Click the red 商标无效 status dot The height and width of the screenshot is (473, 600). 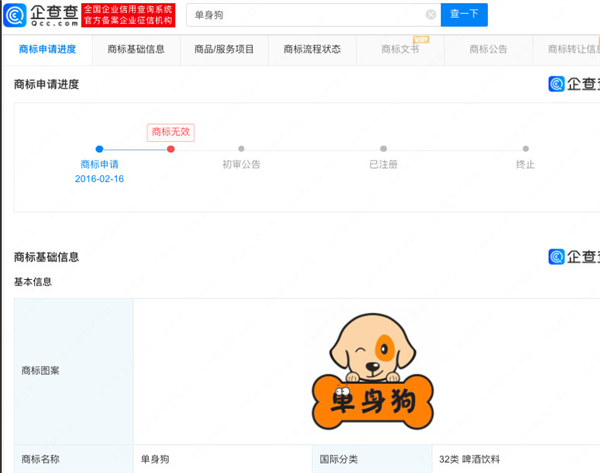171,149
